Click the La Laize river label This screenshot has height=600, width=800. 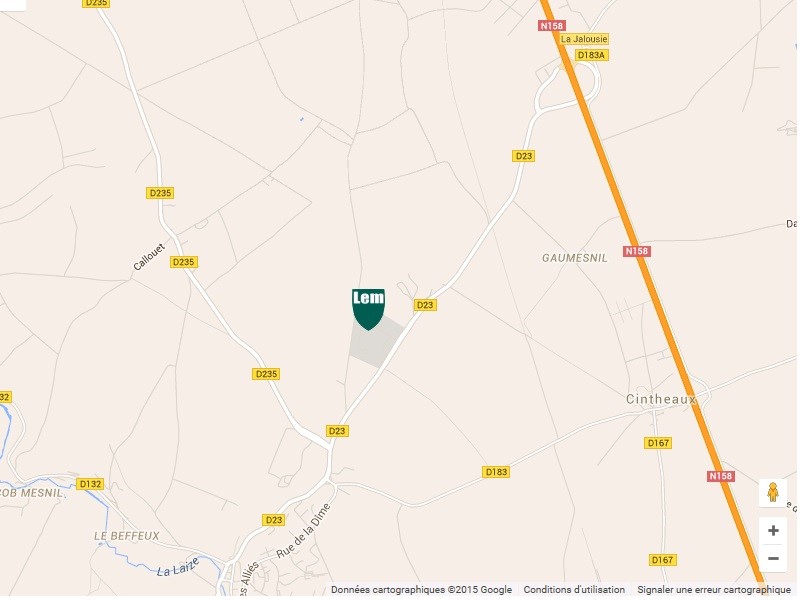click(x=178, y=568)
